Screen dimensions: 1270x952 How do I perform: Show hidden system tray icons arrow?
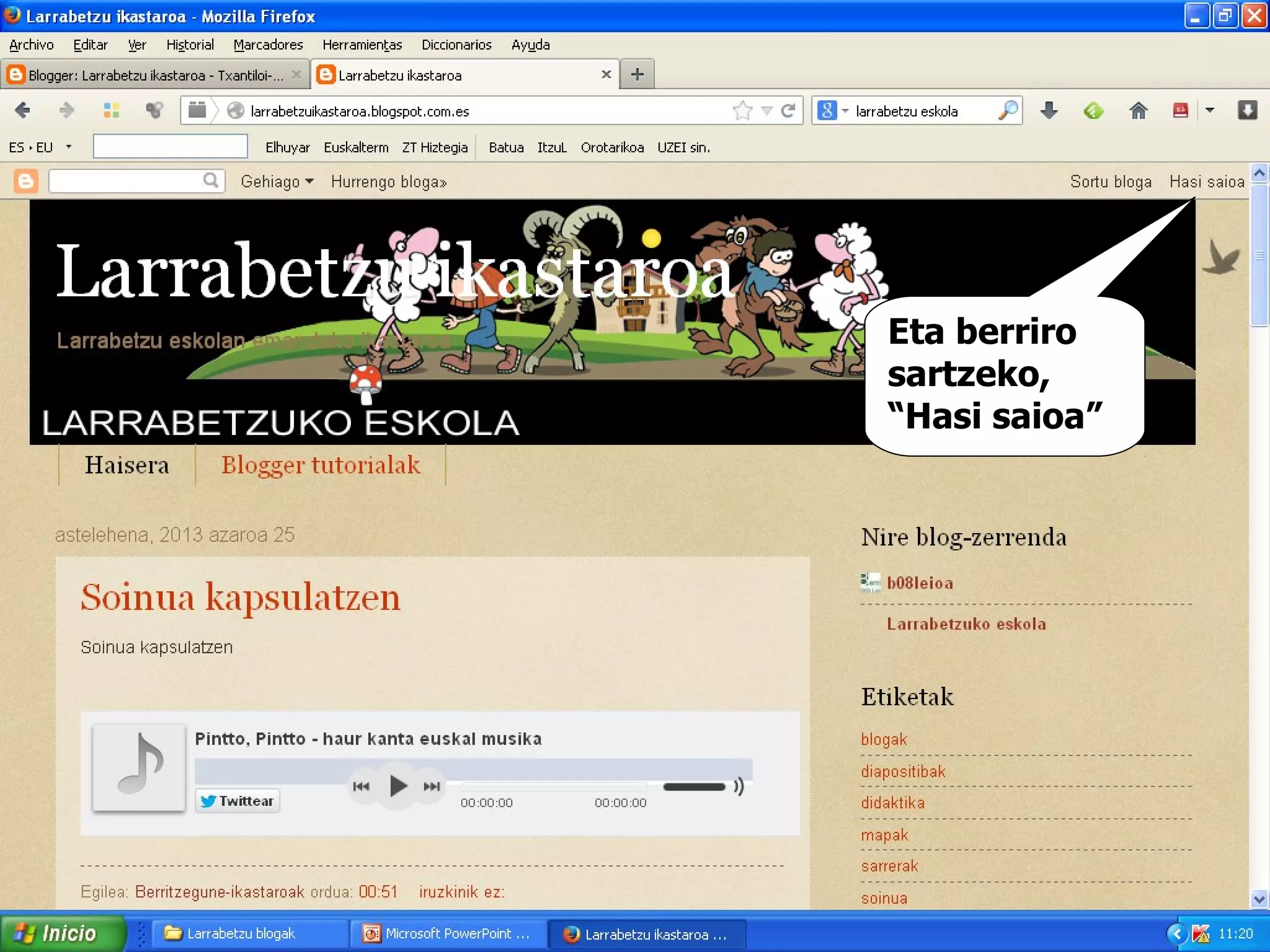click(x=1176, y=933)
